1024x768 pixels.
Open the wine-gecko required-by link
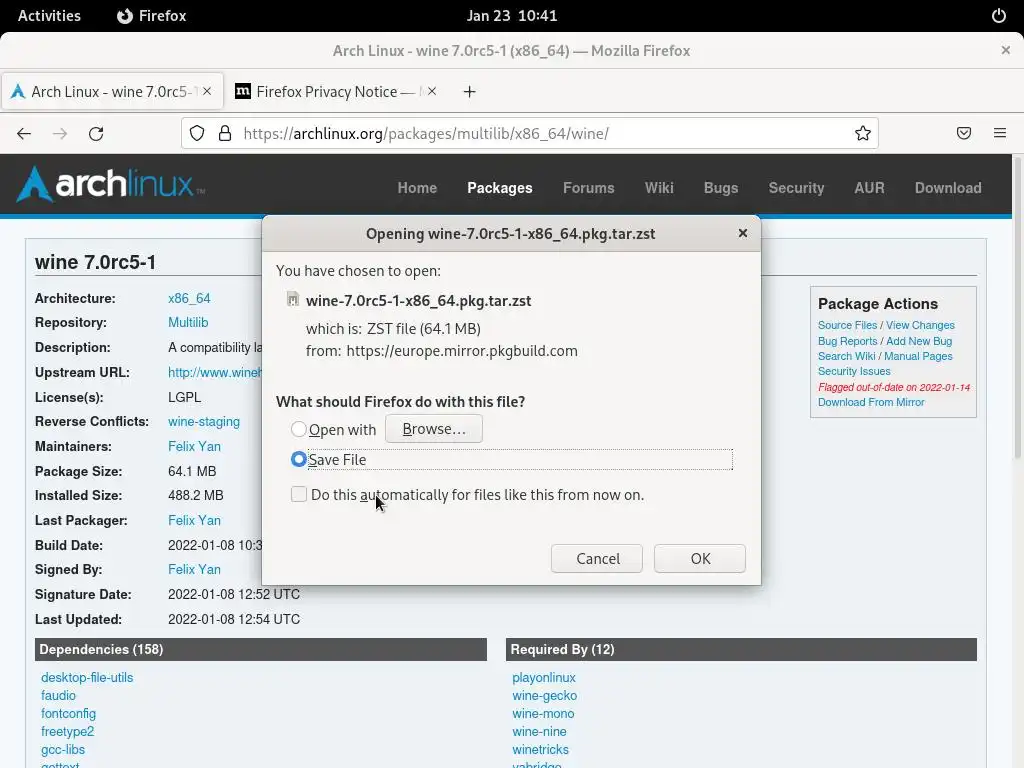[545, 696]
